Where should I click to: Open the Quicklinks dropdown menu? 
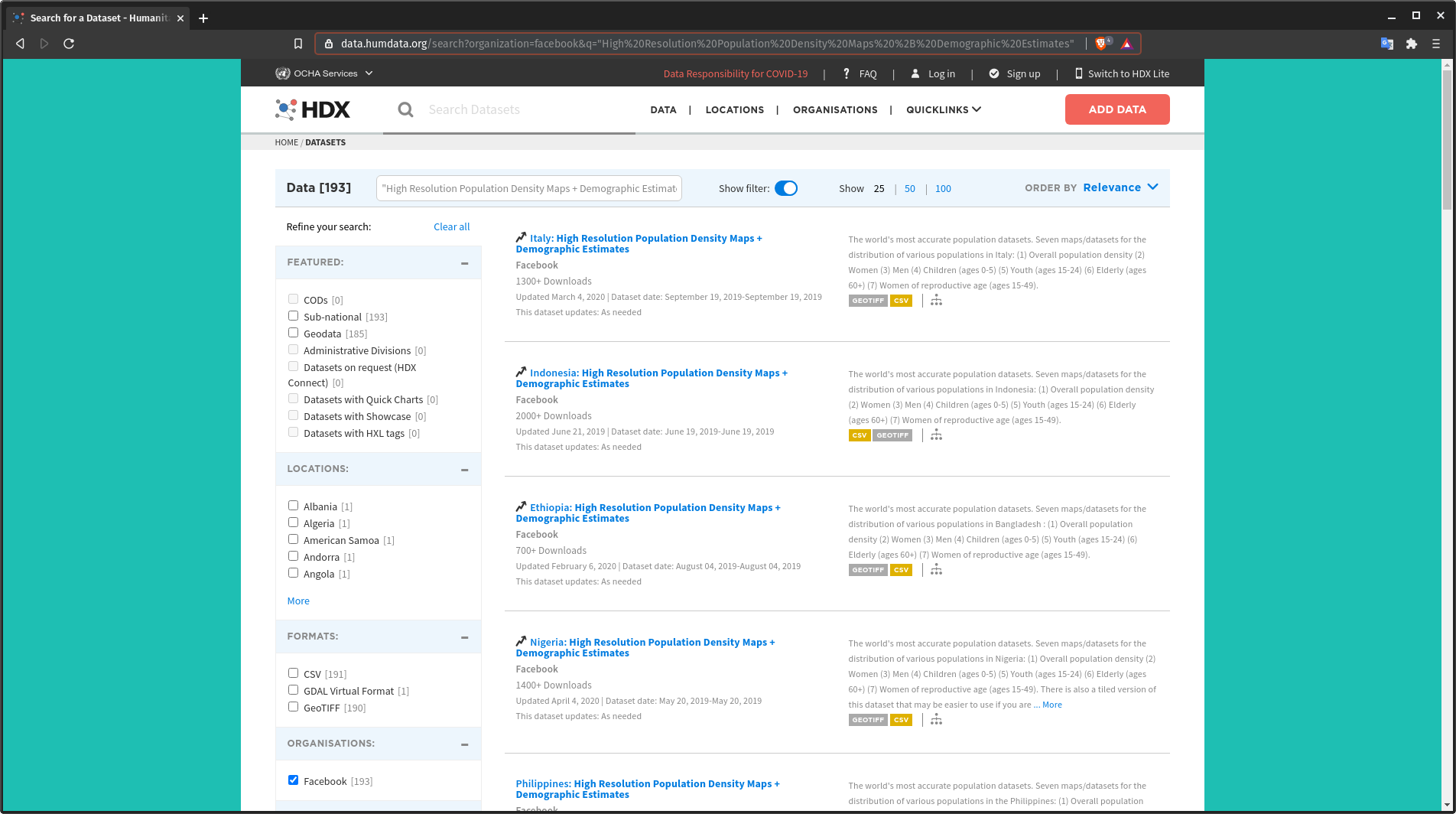(944, 109)
